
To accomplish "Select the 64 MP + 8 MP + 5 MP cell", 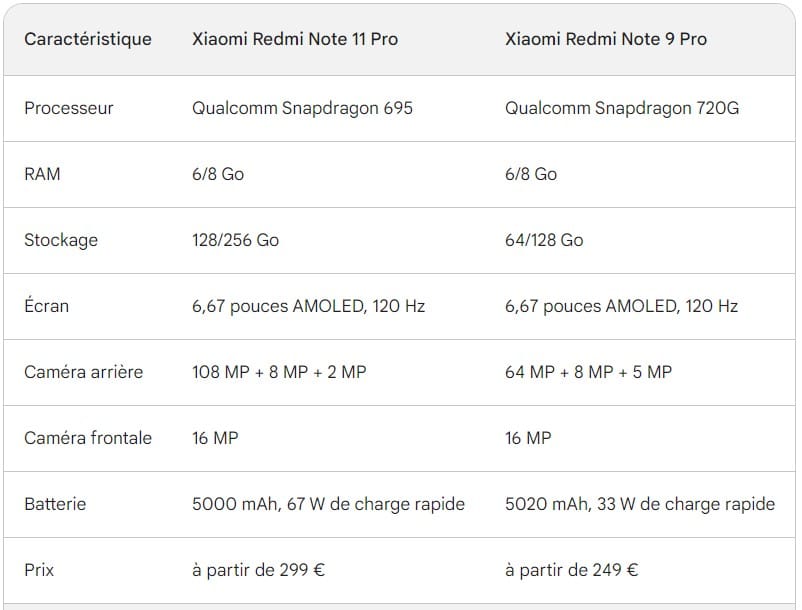I will [x=588, y=372].
